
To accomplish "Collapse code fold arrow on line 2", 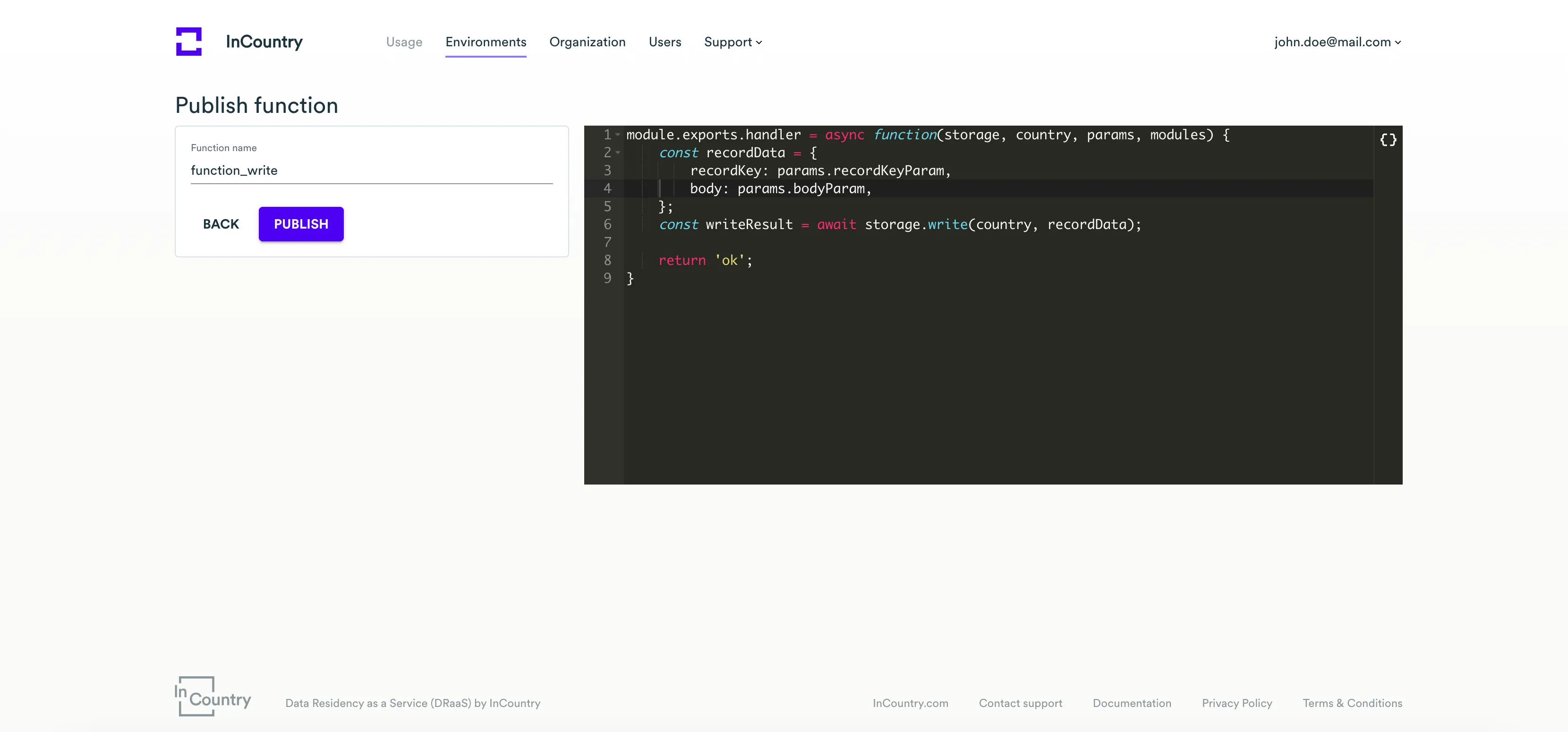I will click(x=618, y=153).
